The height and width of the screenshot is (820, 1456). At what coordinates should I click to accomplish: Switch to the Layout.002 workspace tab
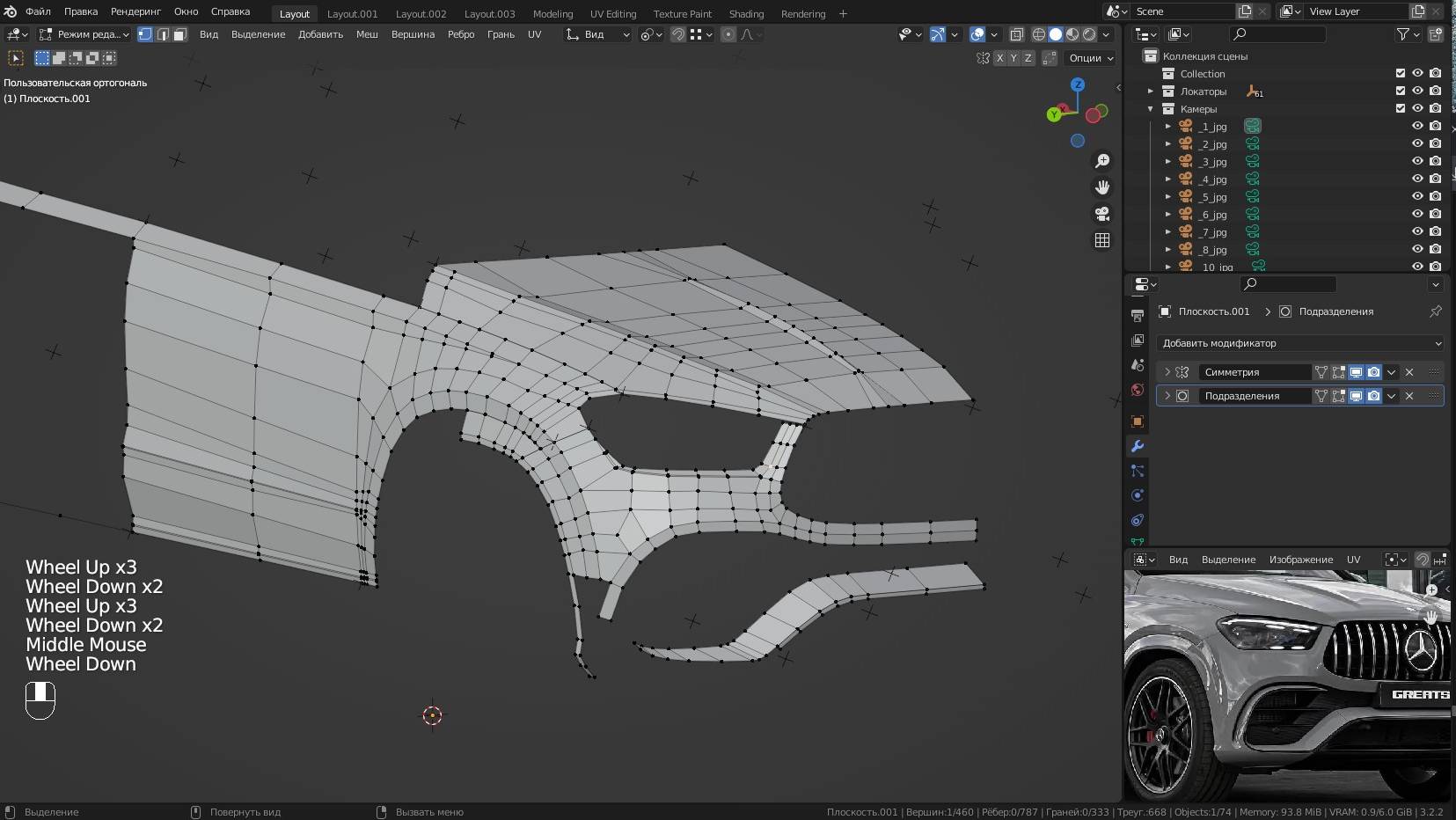pos(421,13)
